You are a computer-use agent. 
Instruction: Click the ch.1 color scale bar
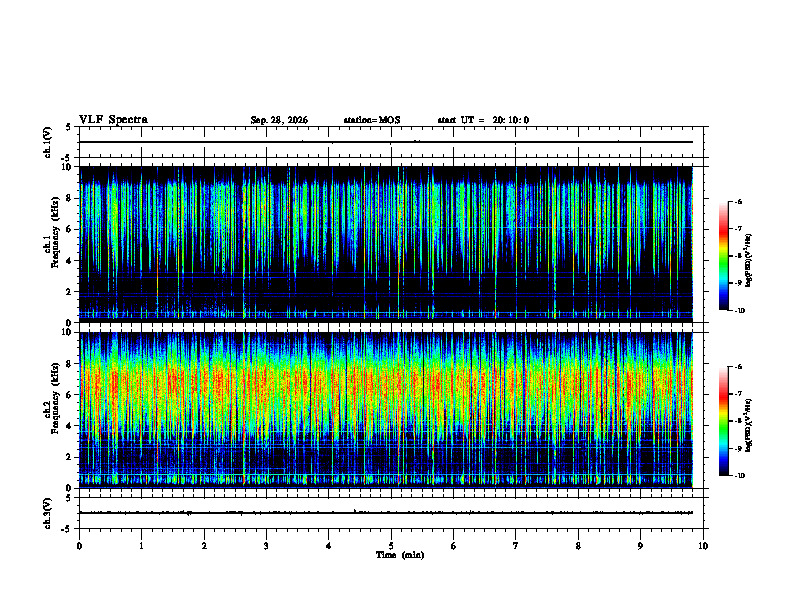click(x=723, y=256)
